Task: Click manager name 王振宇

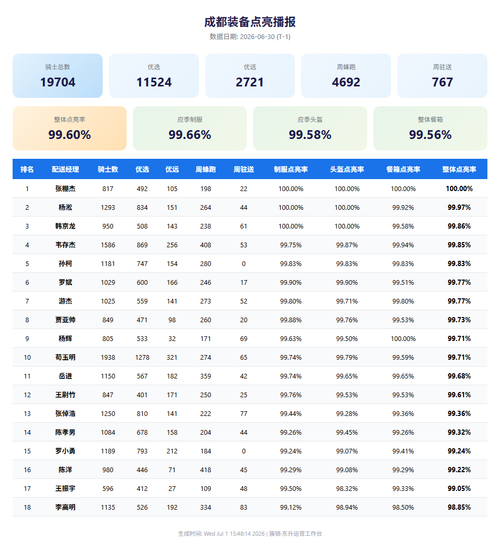Action: pyautogui.click(x=65, y=489)
